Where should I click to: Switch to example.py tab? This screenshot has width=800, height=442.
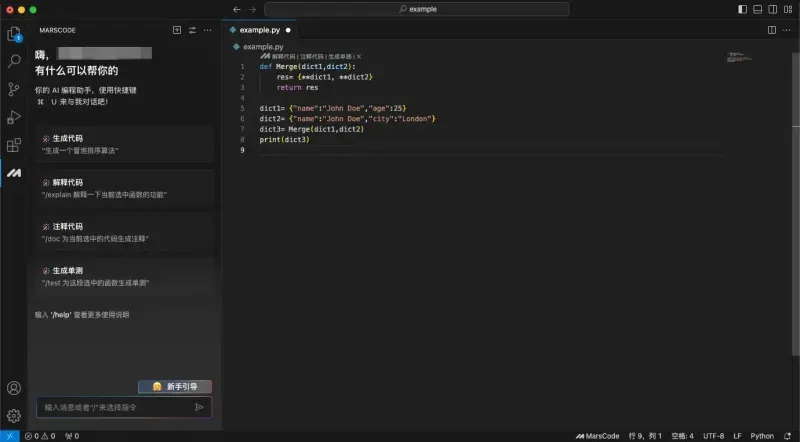pos(259,30)
